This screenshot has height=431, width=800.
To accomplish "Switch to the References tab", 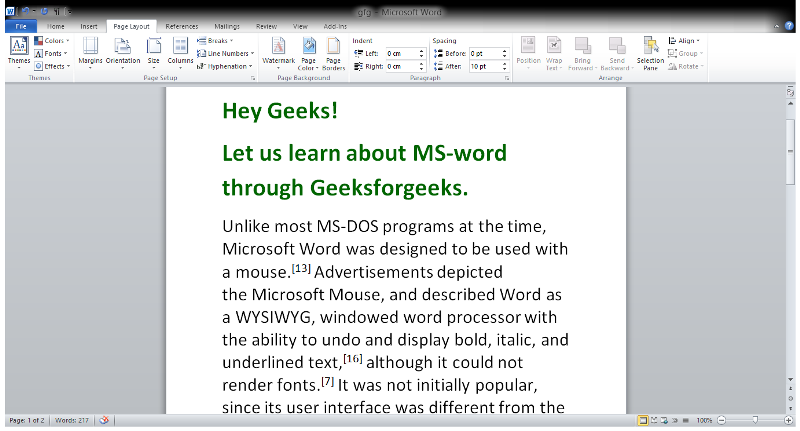I will point(182,27).
